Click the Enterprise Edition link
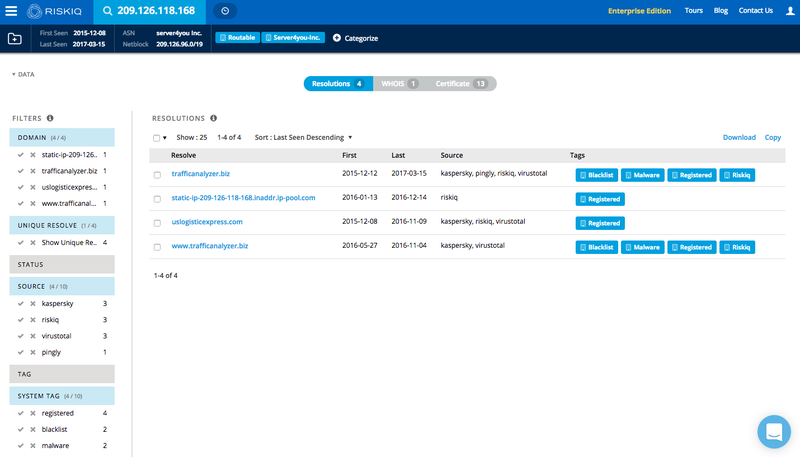The height and width of the screenshot is (457, 800). tap(639, 11)
